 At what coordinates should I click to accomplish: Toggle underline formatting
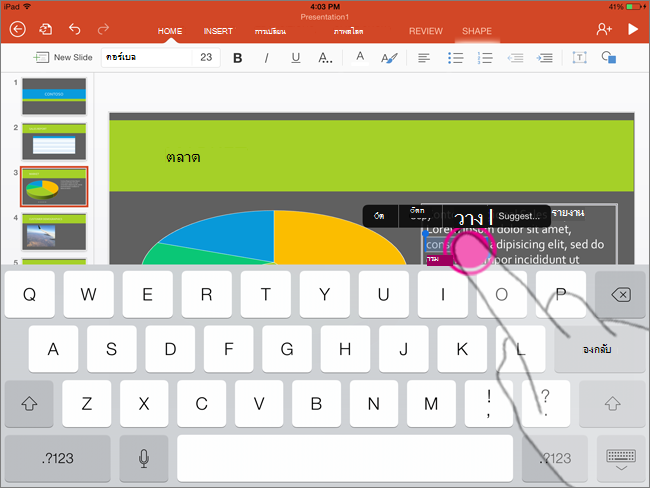pyautogui.click(x=296, y=58)
